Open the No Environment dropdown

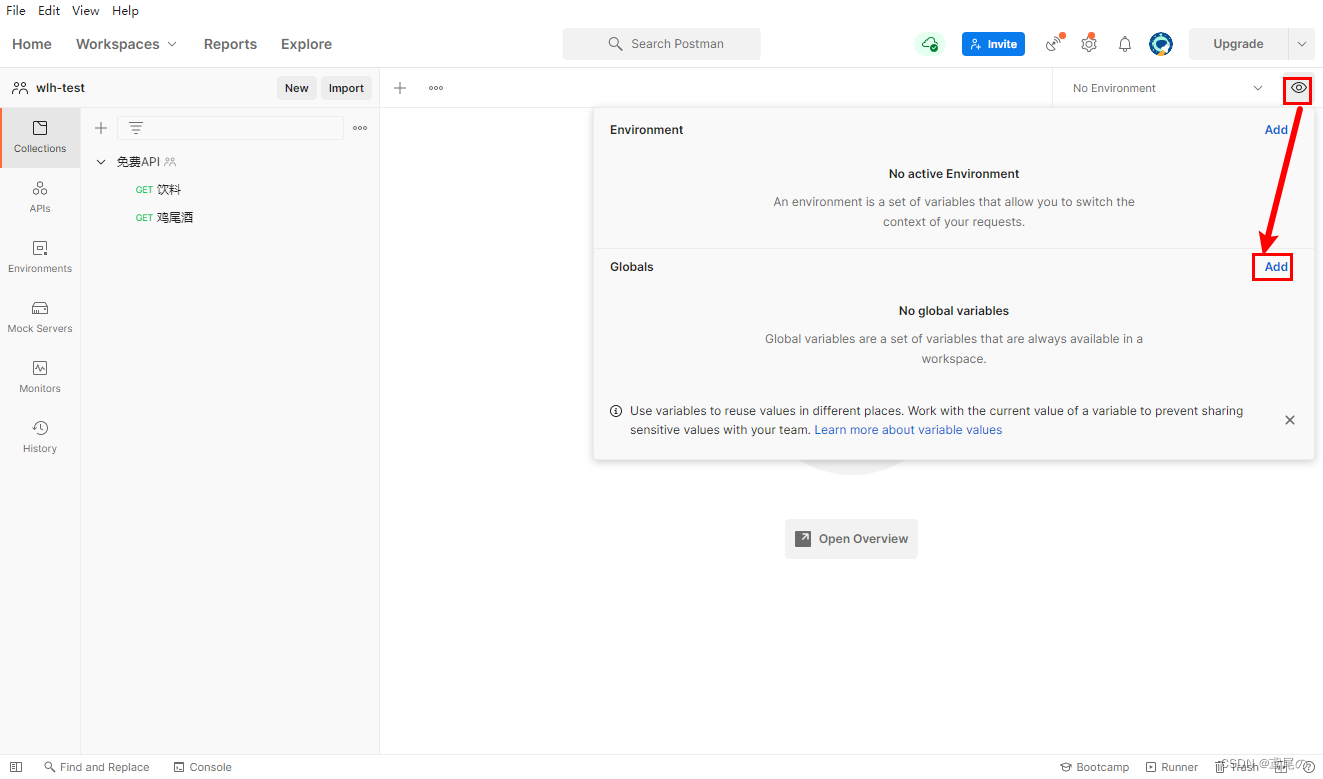click(1167, 88)
